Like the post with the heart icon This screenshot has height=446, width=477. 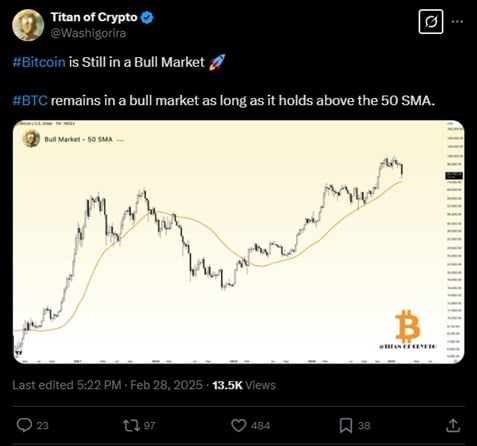(x=239, y=426)
